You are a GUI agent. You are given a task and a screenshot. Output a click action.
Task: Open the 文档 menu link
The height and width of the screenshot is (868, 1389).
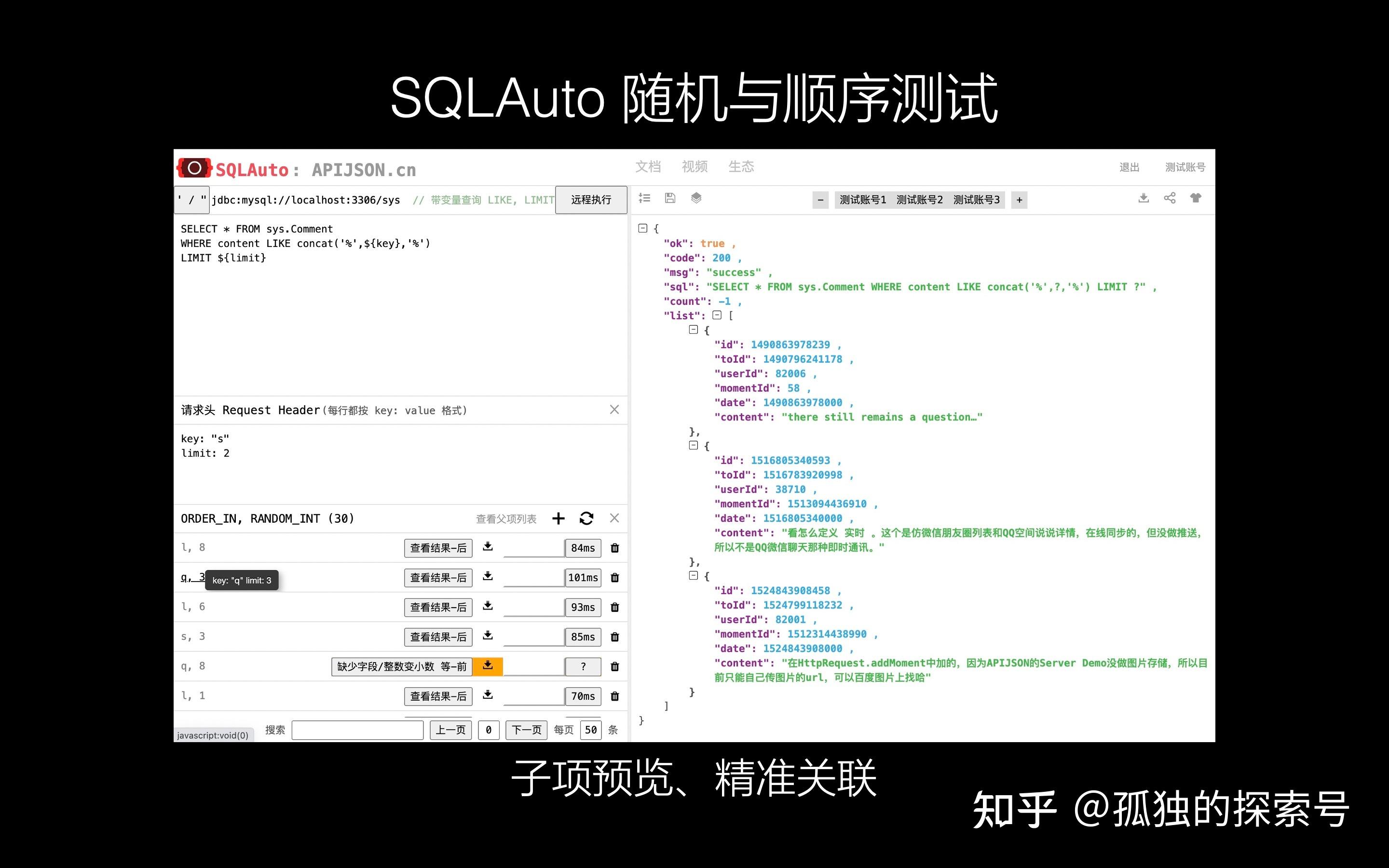pos(647,166)
